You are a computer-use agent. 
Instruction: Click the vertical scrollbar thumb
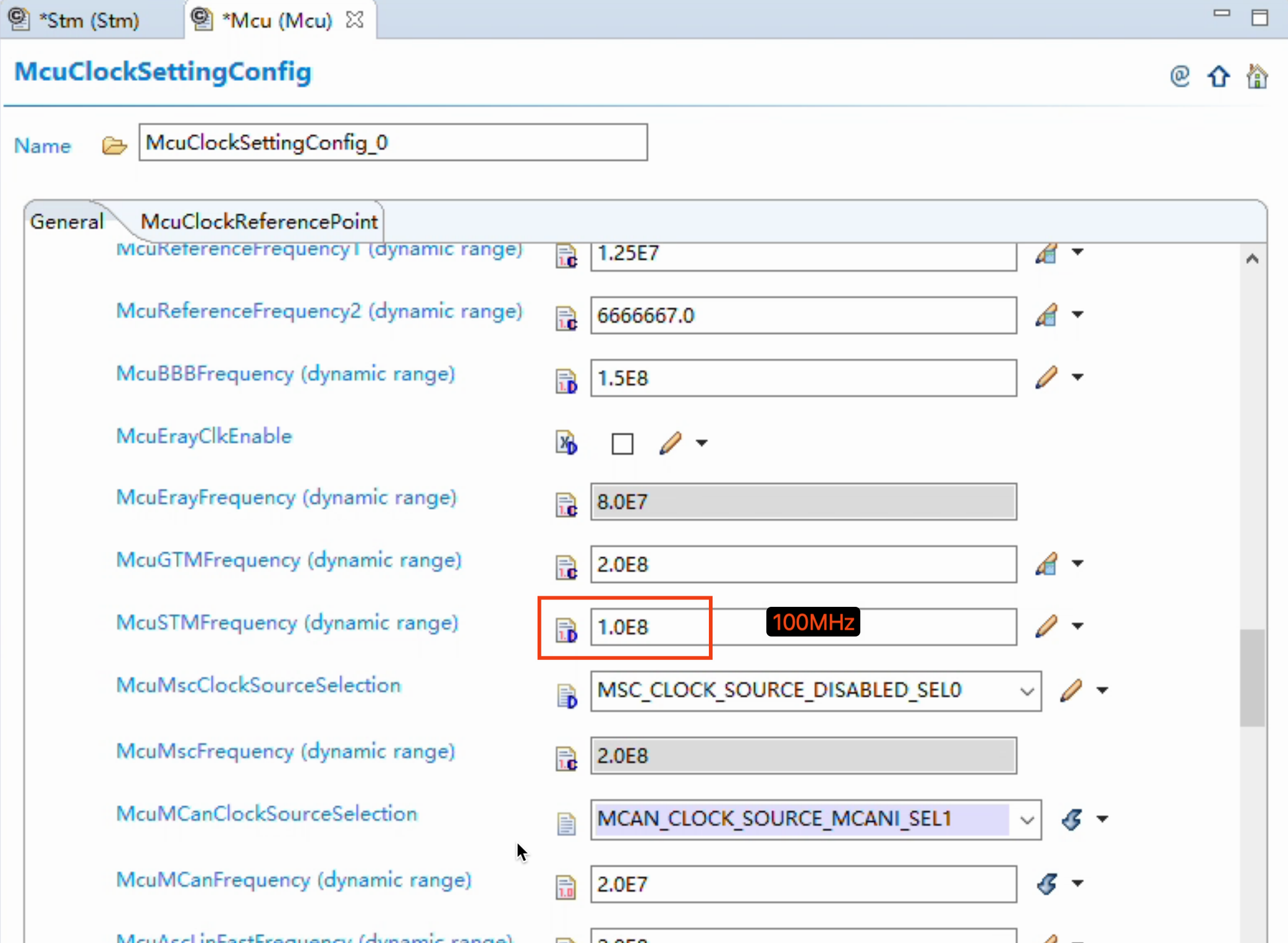(1252, 678)
